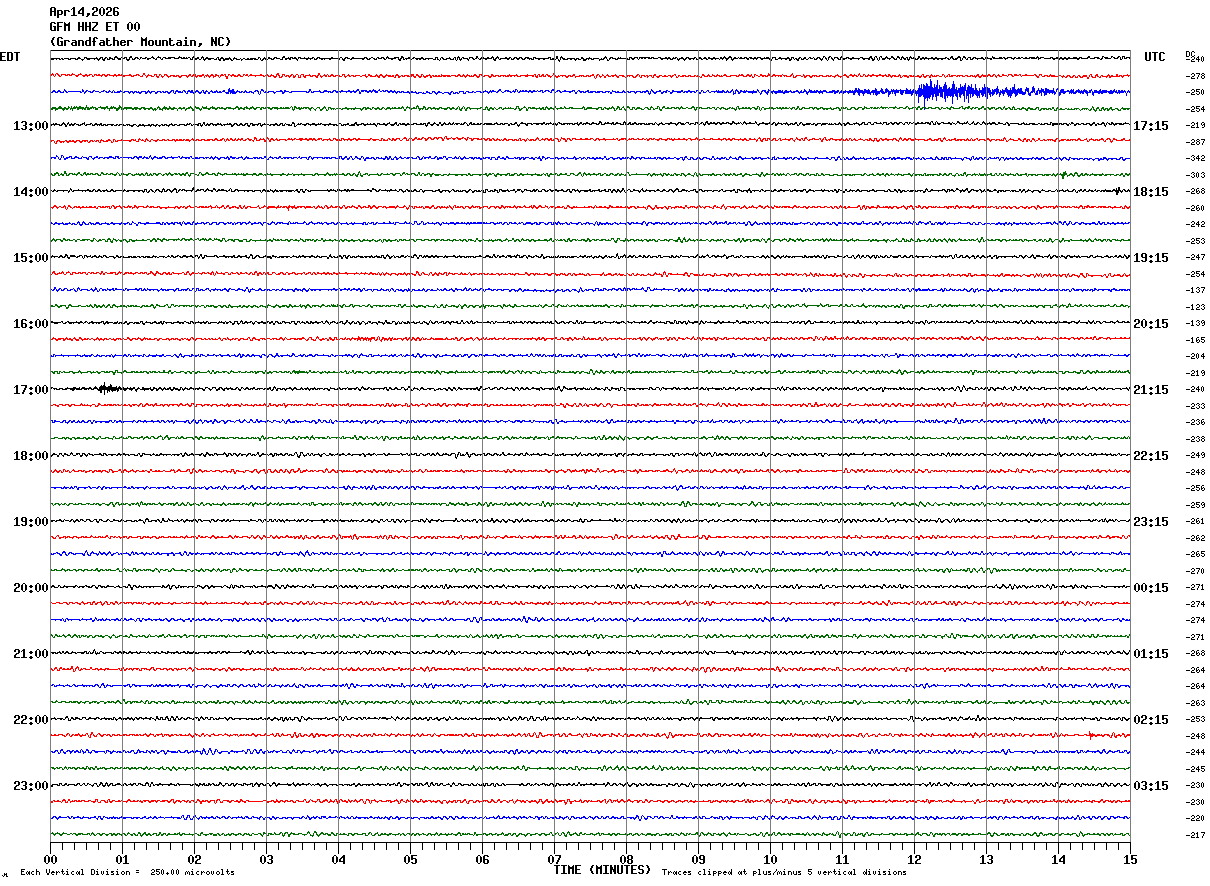Viewport: 1210px width, 886px height.
Task: Select the 20:00 EDT time label
Action: click(x=30, y=587)
